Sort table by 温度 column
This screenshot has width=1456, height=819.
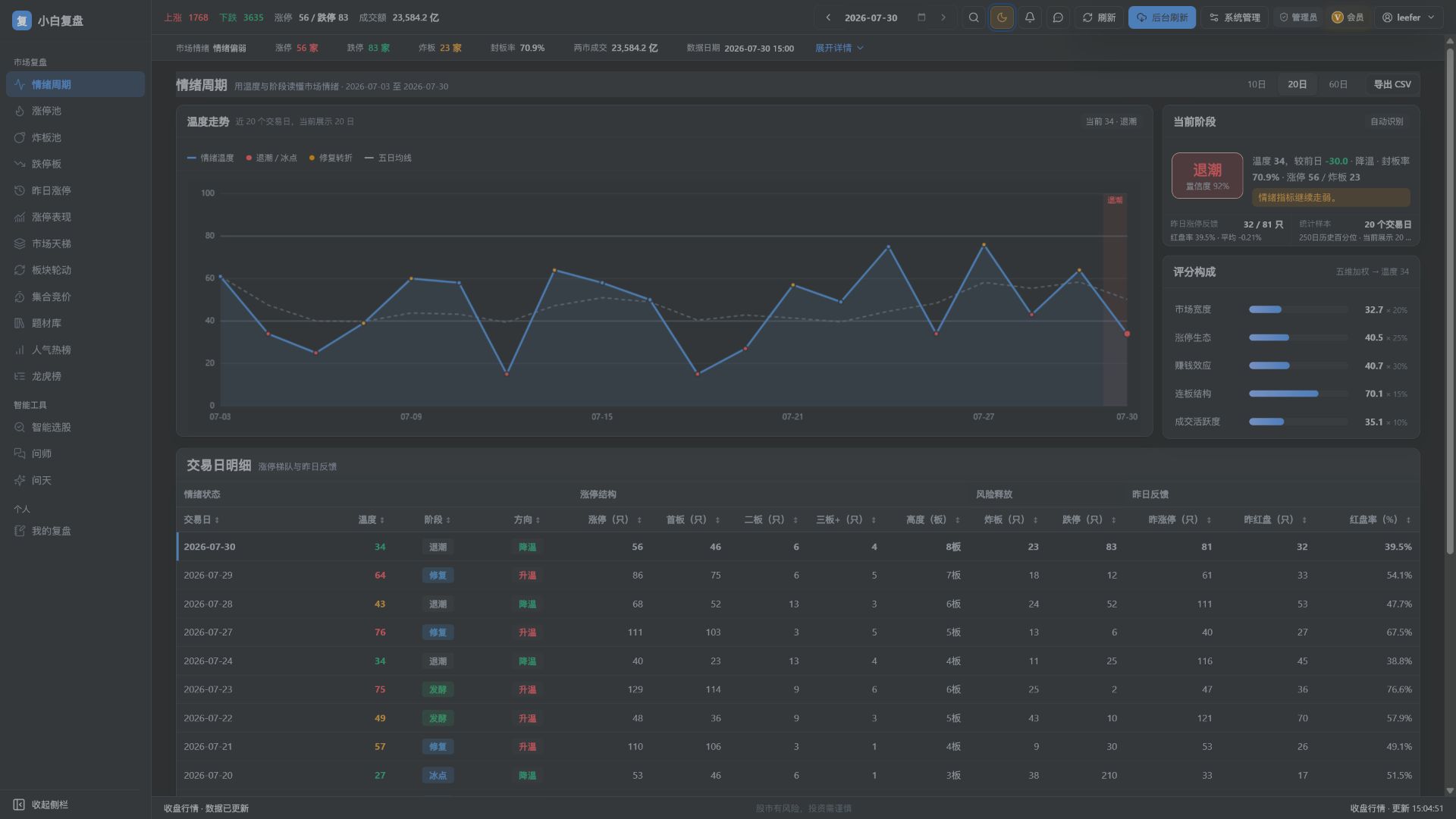(371, 520)
